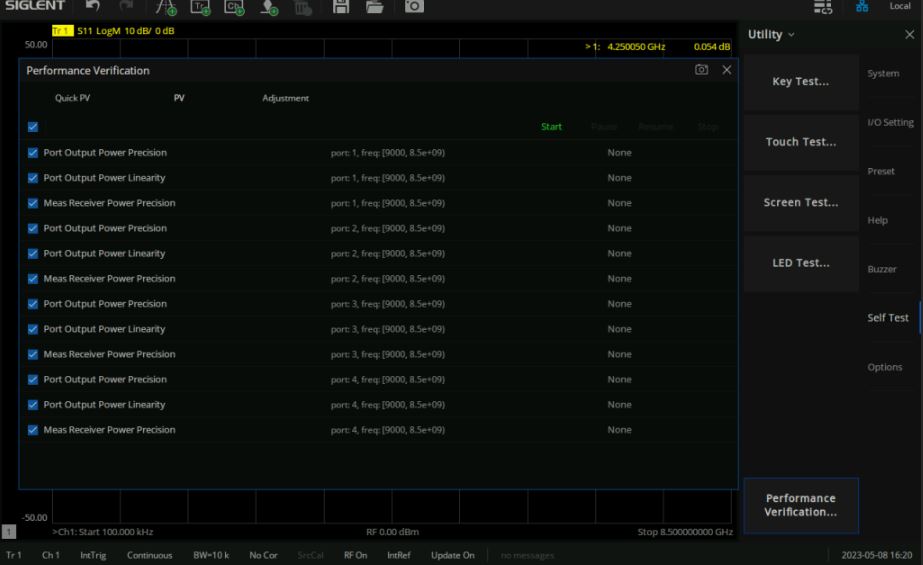Click the open folder icon
This screenshot has width=923, height=565.
pos(375,9)
